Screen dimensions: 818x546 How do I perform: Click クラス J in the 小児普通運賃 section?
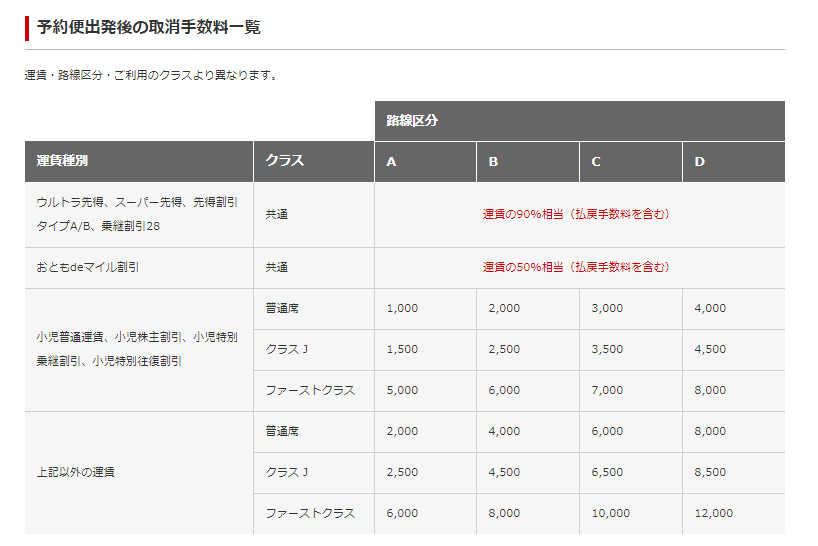click(x=286, y=349)
